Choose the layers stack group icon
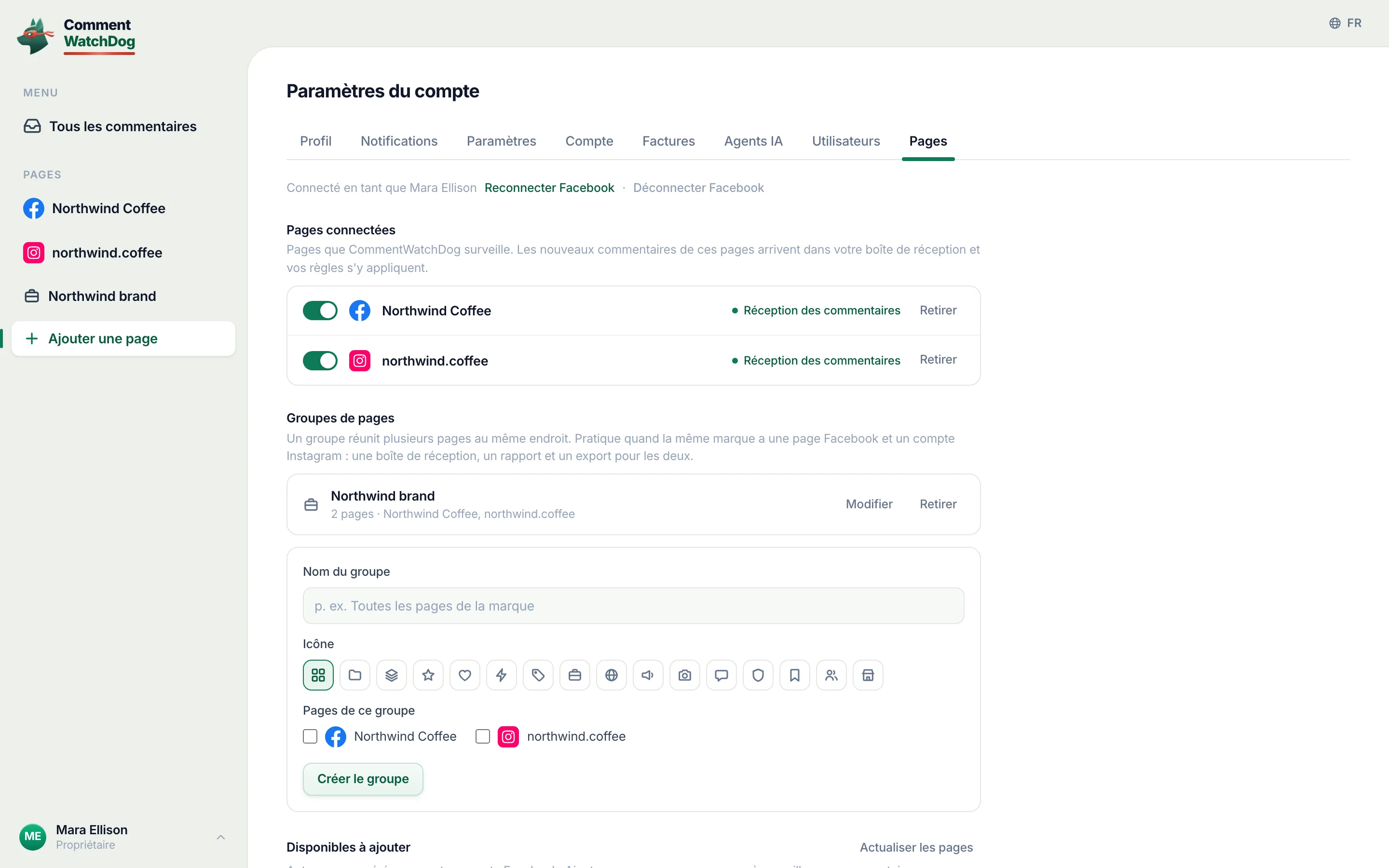Viewport: 1389px width, 868px height. tap(392, 675)
